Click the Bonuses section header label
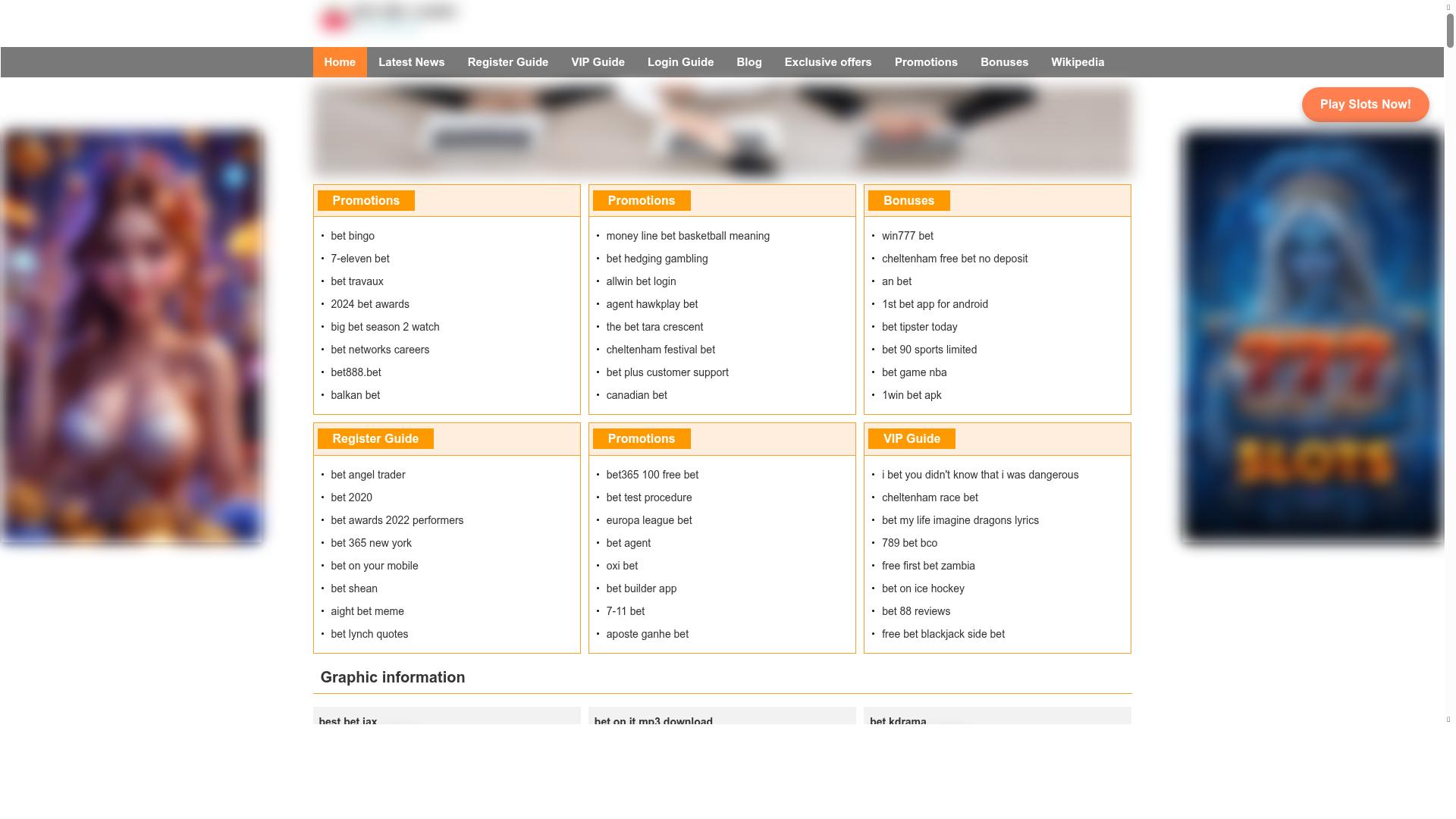Screen dimensions: 1456x819 pyautogui.click(x=908, y=201)
